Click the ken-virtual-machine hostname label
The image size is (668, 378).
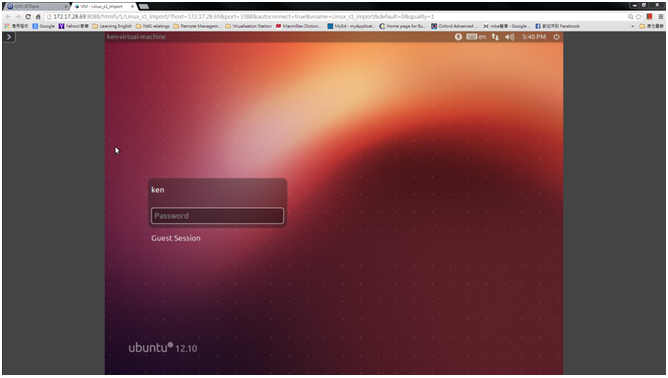pyautogui.click(x=136, y=37)
